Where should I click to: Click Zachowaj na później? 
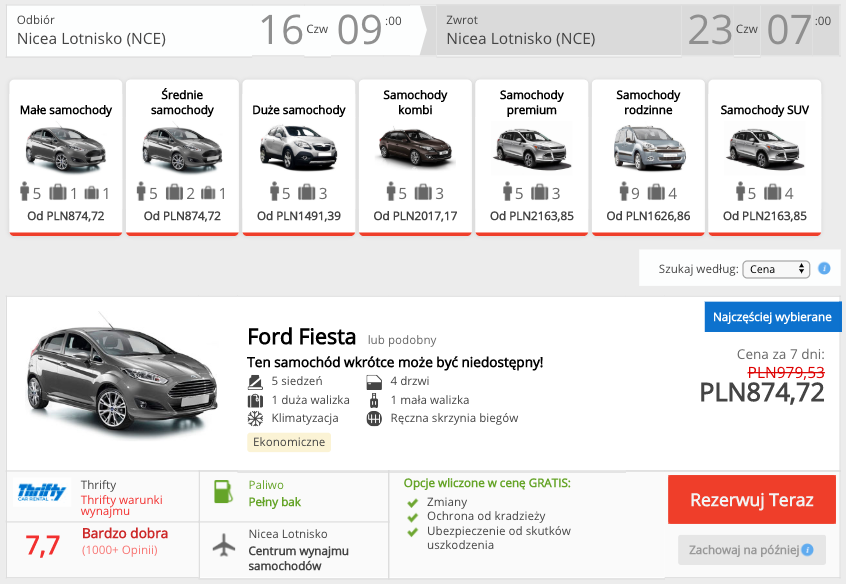coord(745,549)
